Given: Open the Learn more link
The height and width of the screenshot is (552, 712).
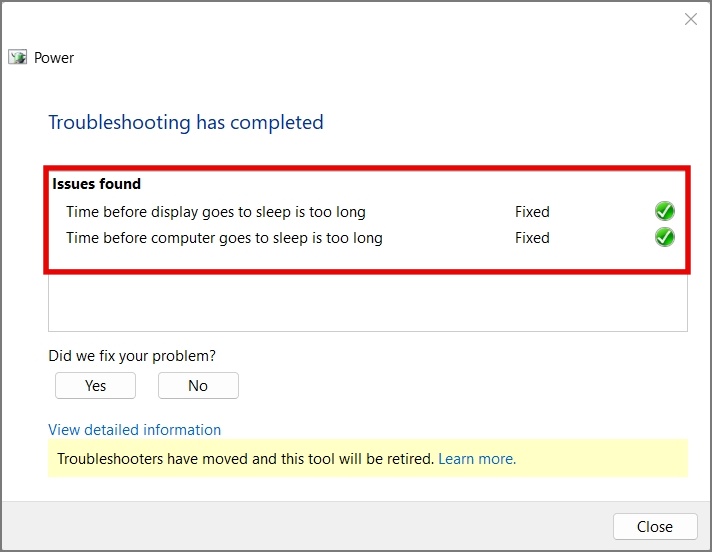Looking at the screenshot, I should [x=477, y=459].
